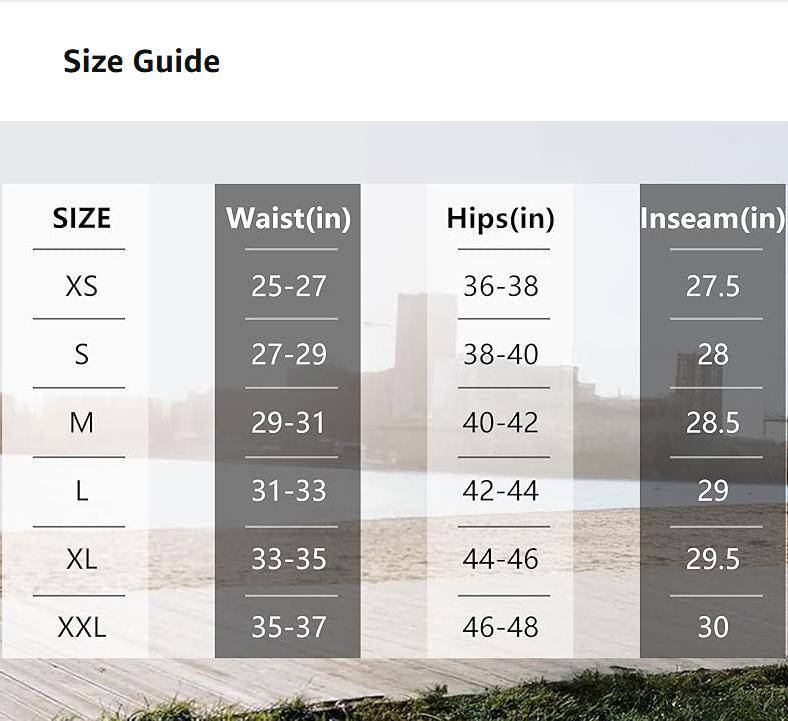
Task: Click the 46-48 hips measurement
Action: tap(500, 627)
